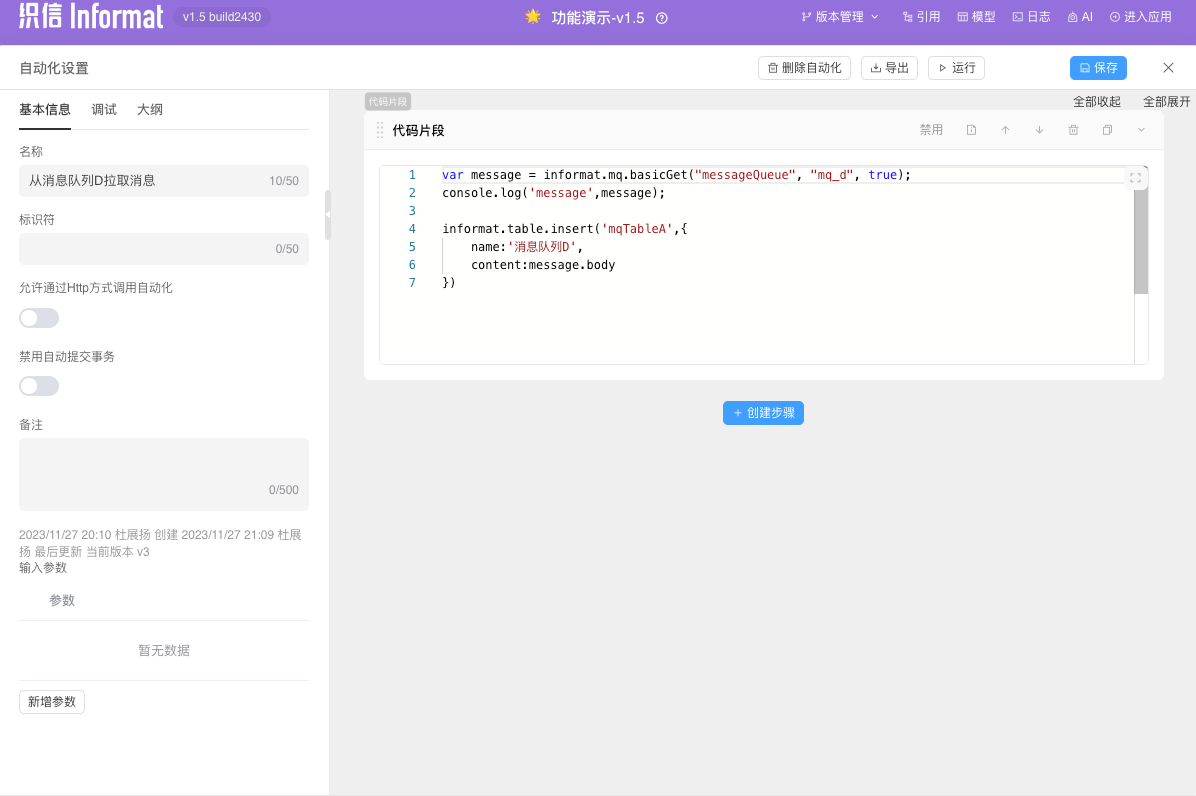
Task: Open the 版本管理 menu
Action: point(838,16)
